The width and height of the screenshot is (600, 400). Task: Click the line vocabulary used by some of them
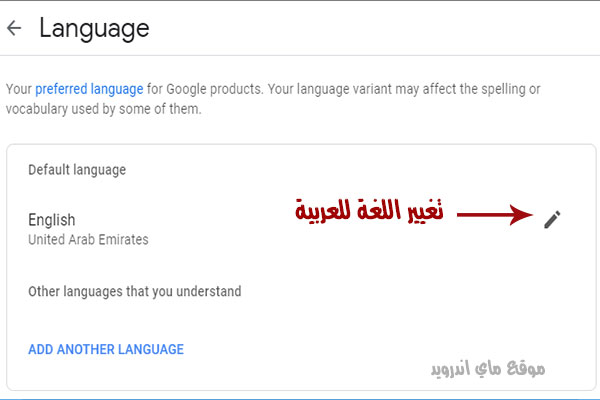coord(103,109)
